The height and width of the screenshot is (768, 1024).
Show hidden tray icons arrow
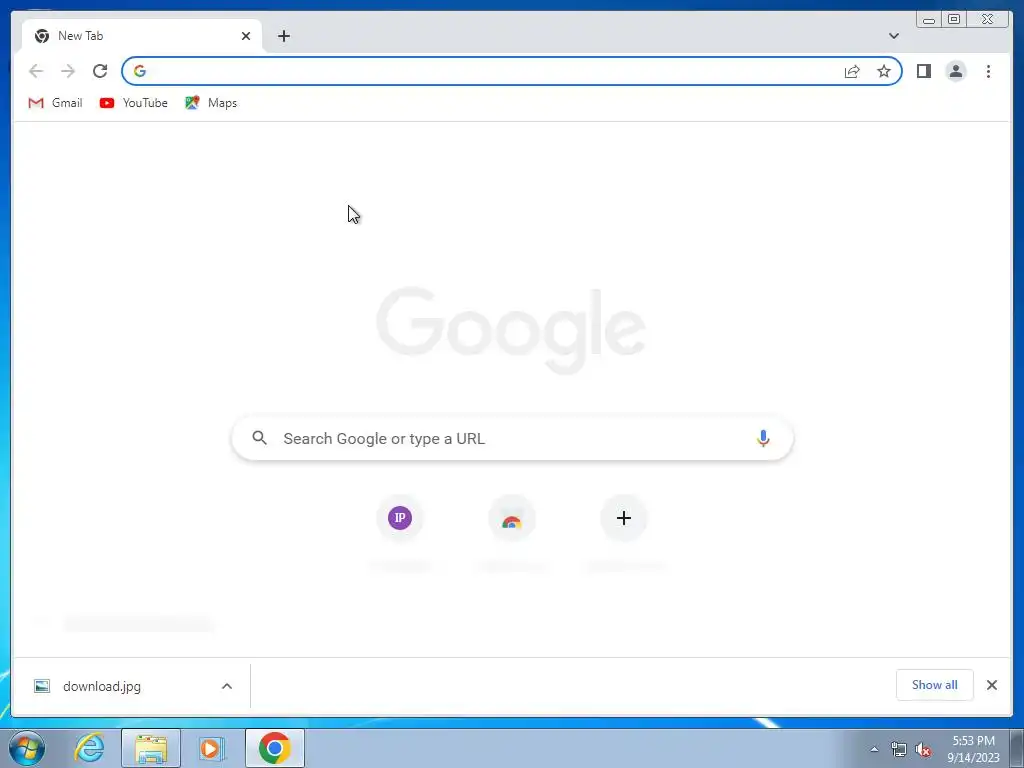[874, 749]
